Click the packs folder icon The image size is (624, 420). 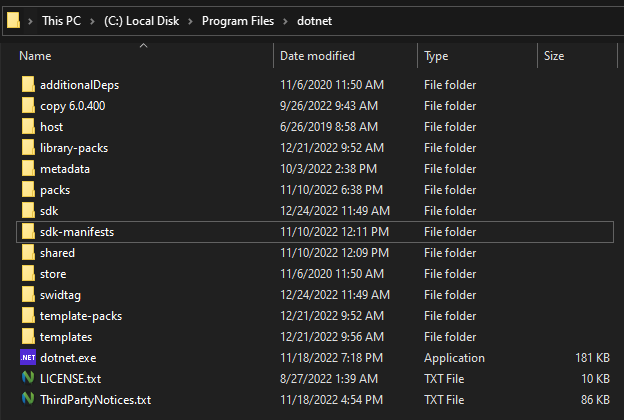pos(28,189)
